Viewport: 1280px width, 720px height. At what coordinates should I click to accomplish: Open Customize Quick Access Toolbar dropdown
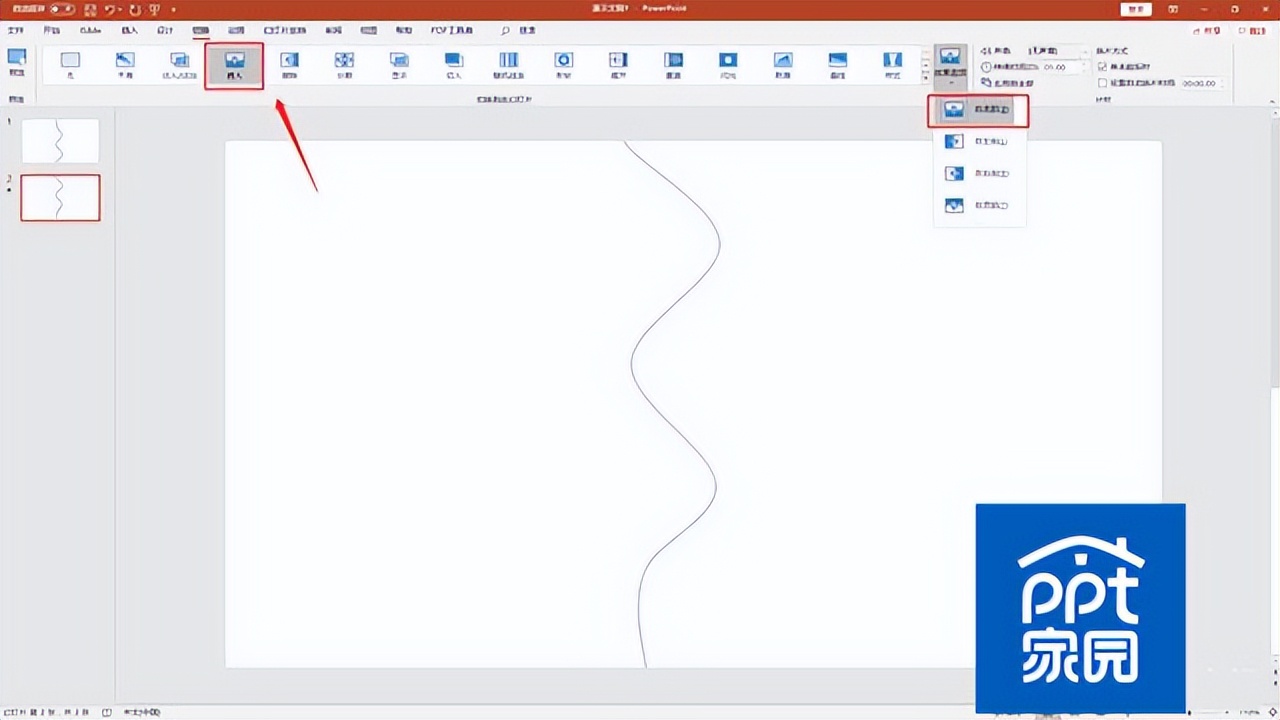[x=173, y=9]
